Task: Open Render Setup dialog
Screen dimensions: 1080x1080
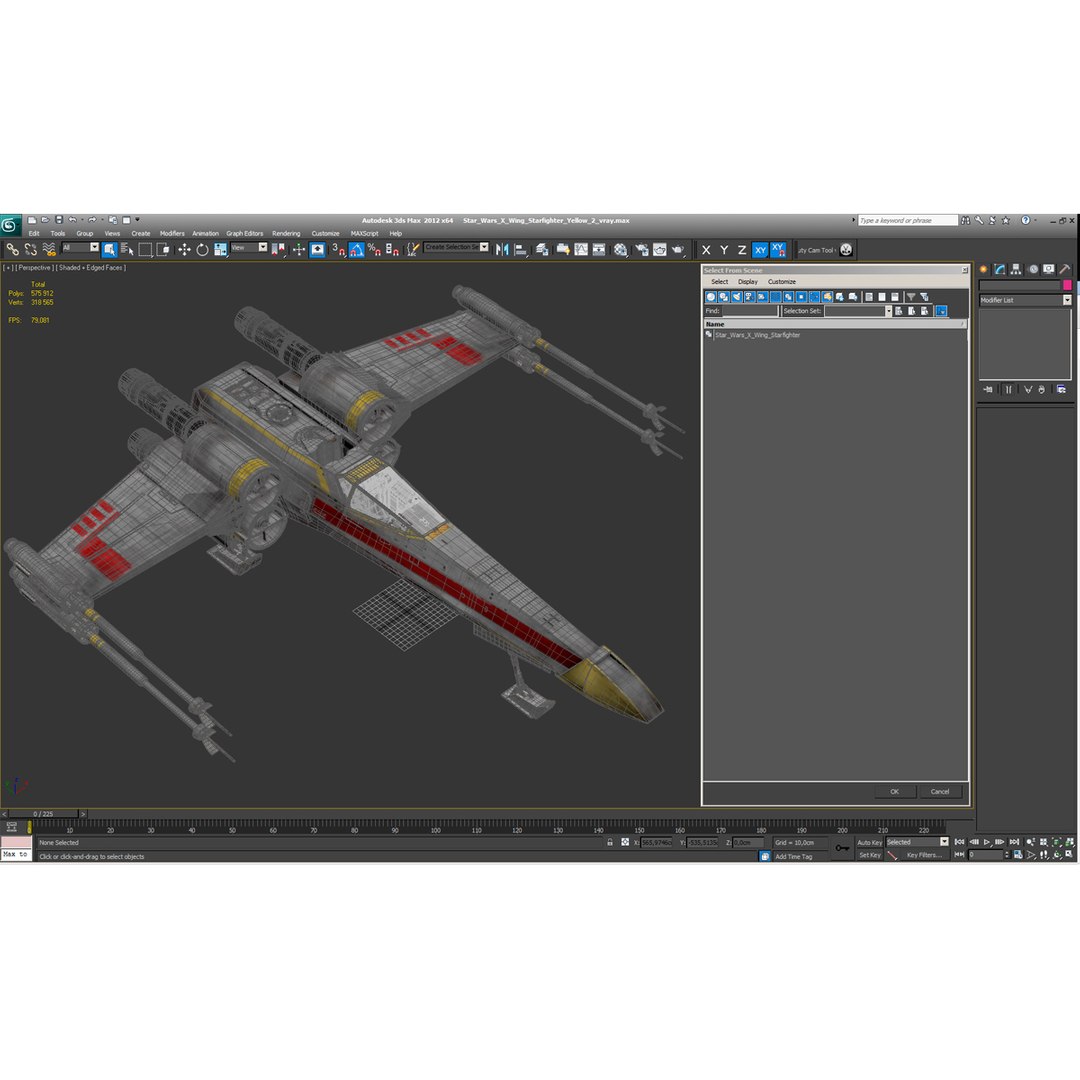Action: [x=642, y=249]
